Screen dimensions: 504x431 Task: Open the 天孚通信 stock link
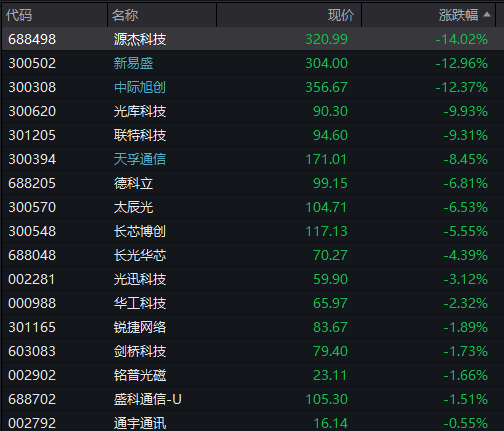point(140,159)
